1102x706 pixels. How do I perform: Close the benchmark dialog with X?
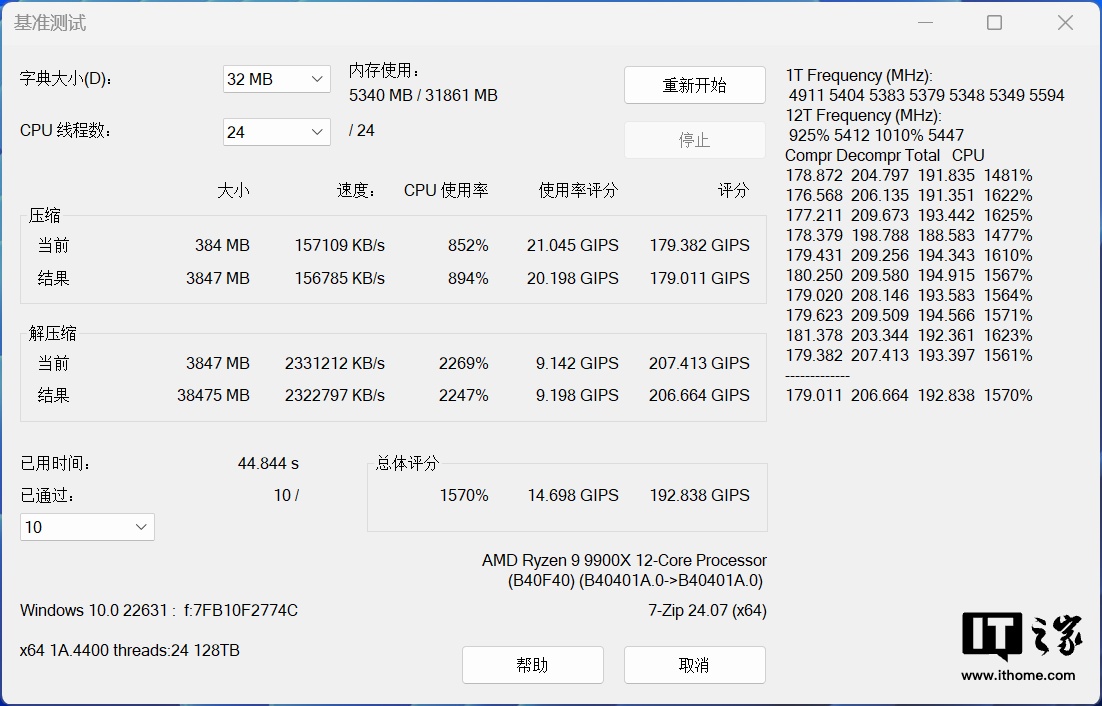1065,23
